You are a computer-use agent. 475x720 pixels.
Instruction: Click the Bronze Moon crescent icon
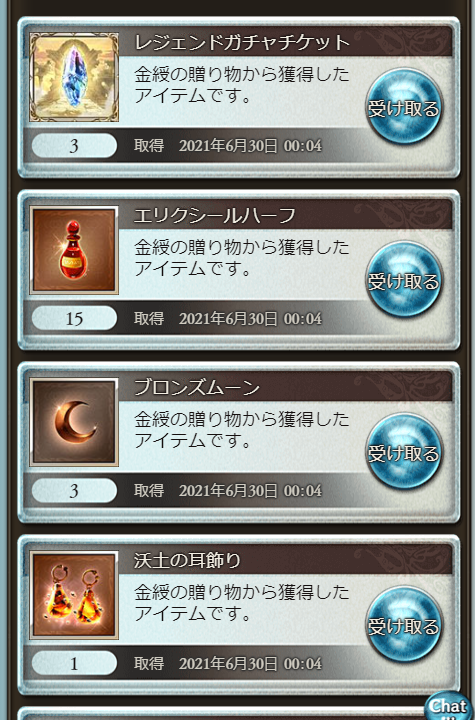click(74, 422)
